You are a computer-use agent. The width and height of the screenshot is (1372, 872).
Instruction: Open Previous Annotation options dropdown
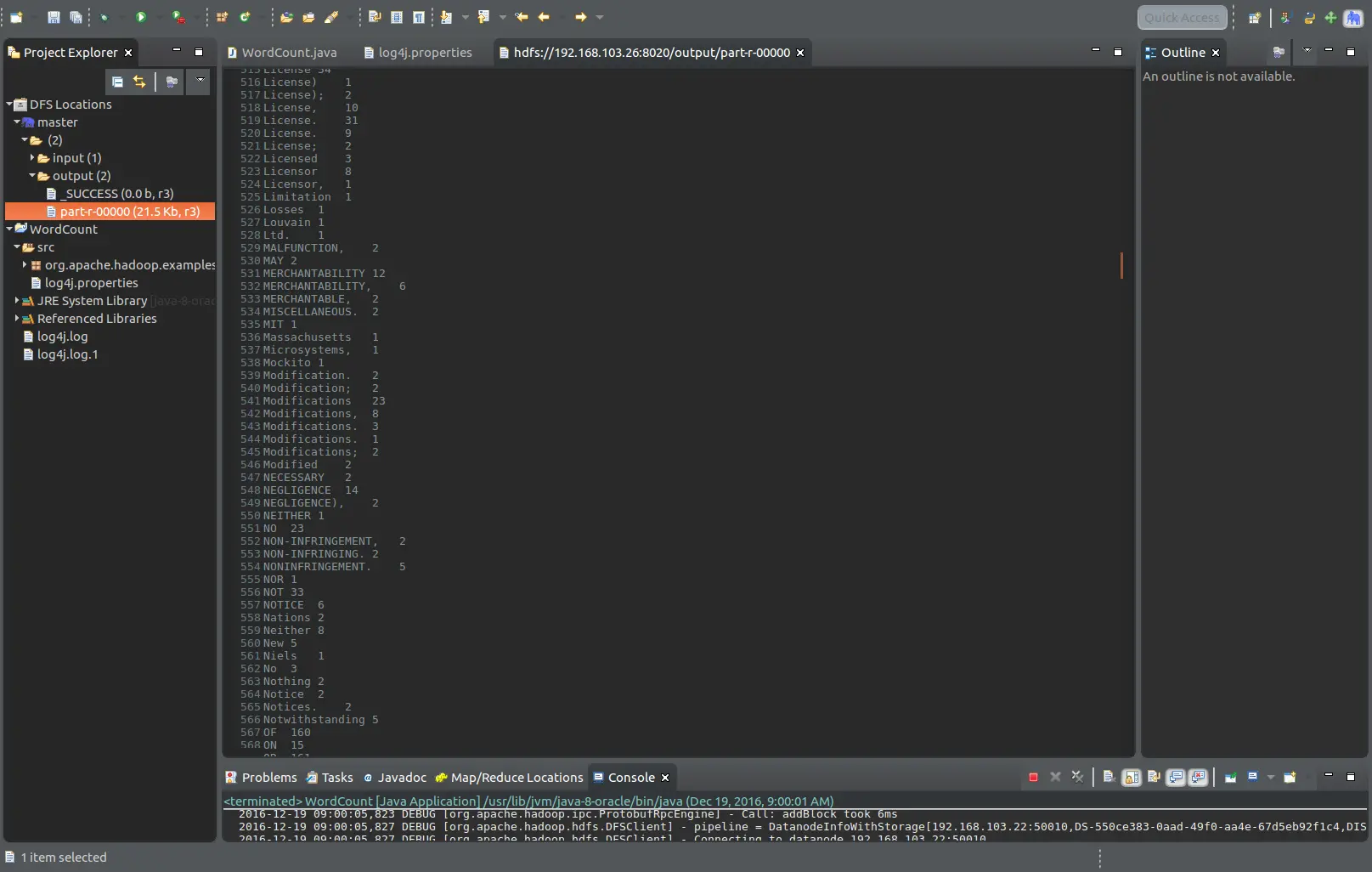click(502, 17)
